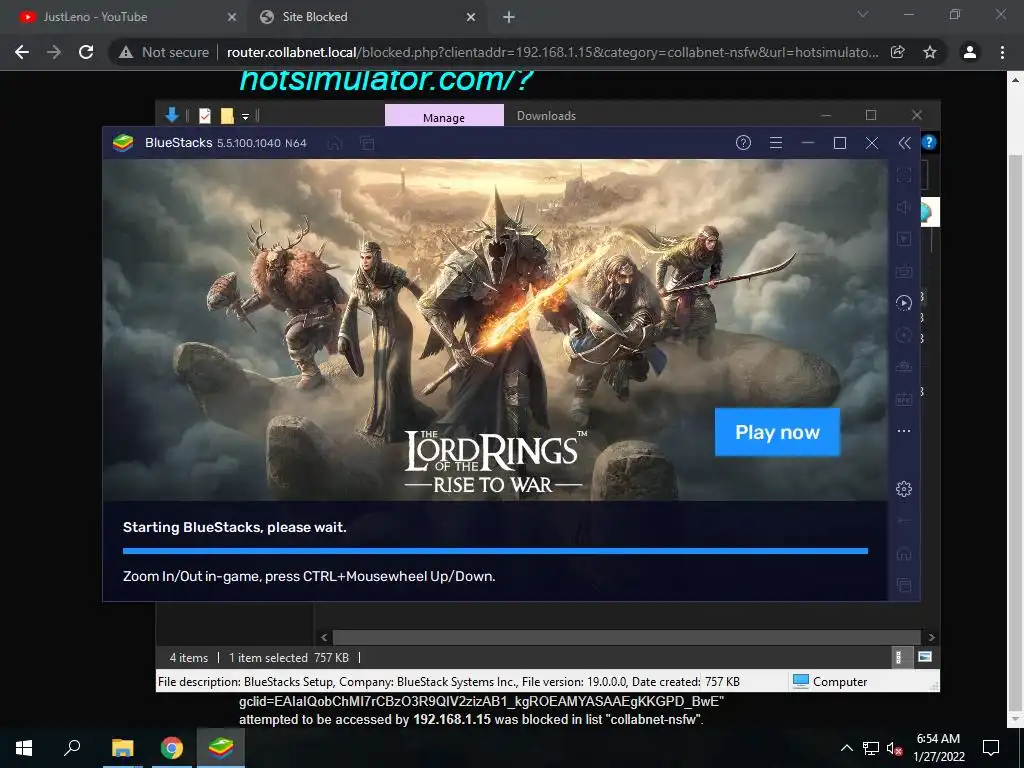Close the JustLeno - YouTube tab
Viewport: 1024px width, 768px height.
(x=232, y=17)
